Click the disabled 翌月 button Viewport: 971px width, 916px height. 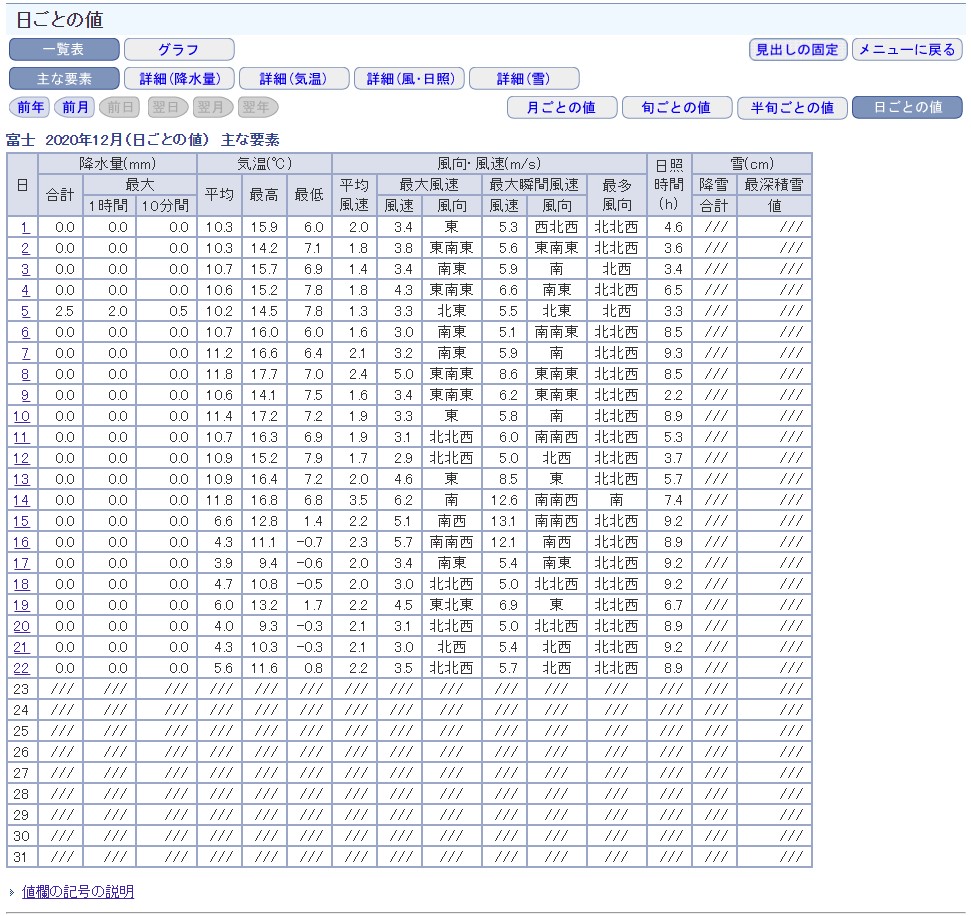[211, 107]
